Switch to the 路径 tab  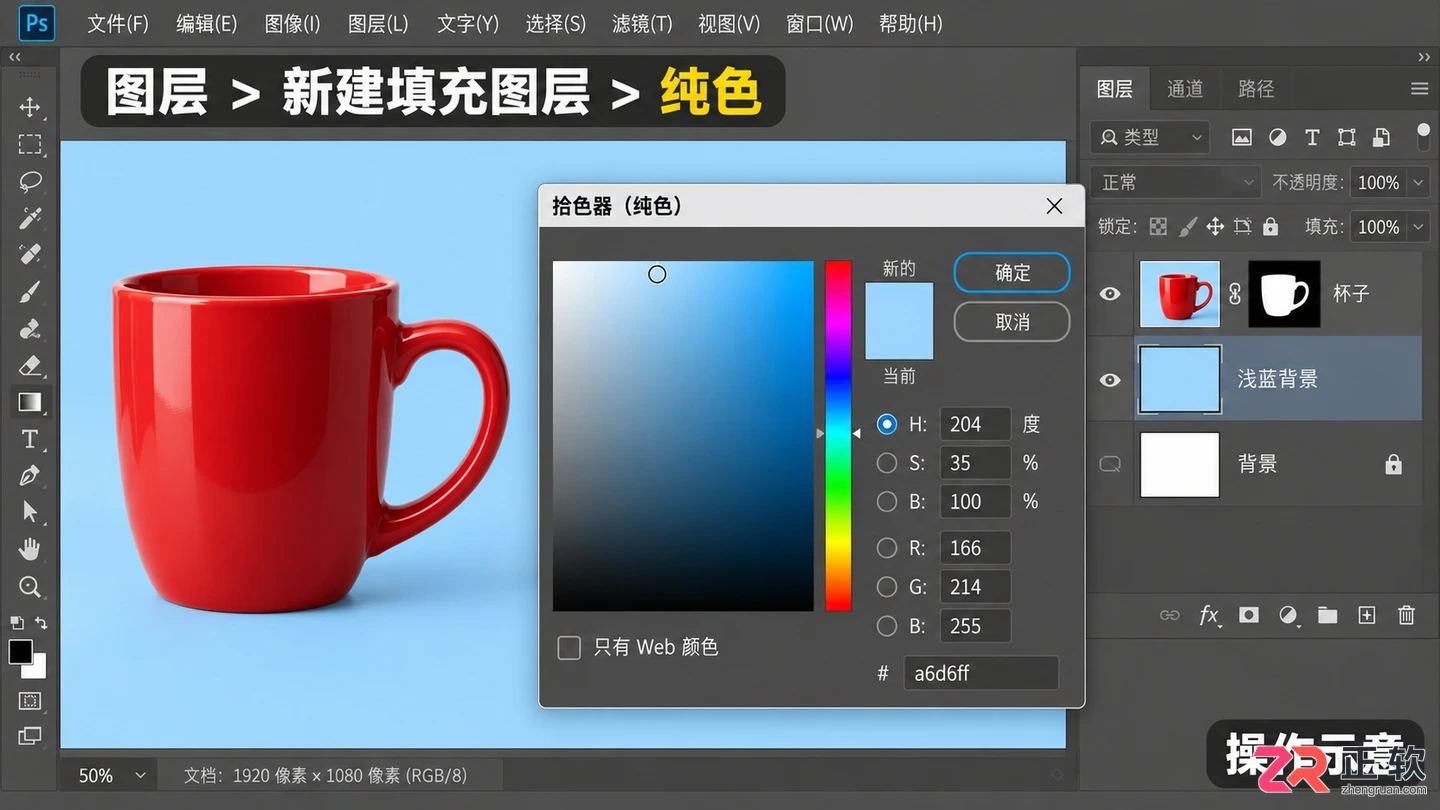tap(1256, 89)
